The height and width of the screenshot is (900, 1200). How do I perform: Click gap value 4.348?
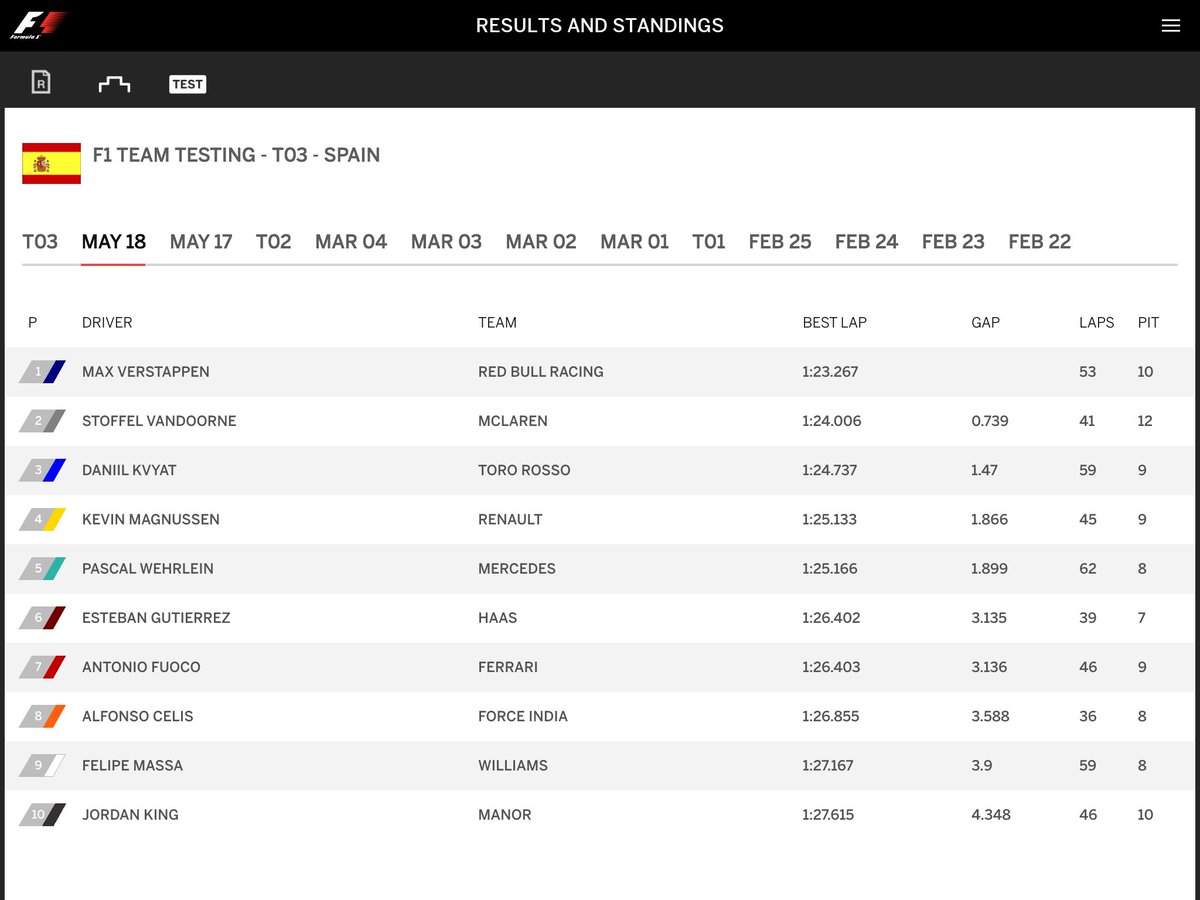[x=991, y=814]
